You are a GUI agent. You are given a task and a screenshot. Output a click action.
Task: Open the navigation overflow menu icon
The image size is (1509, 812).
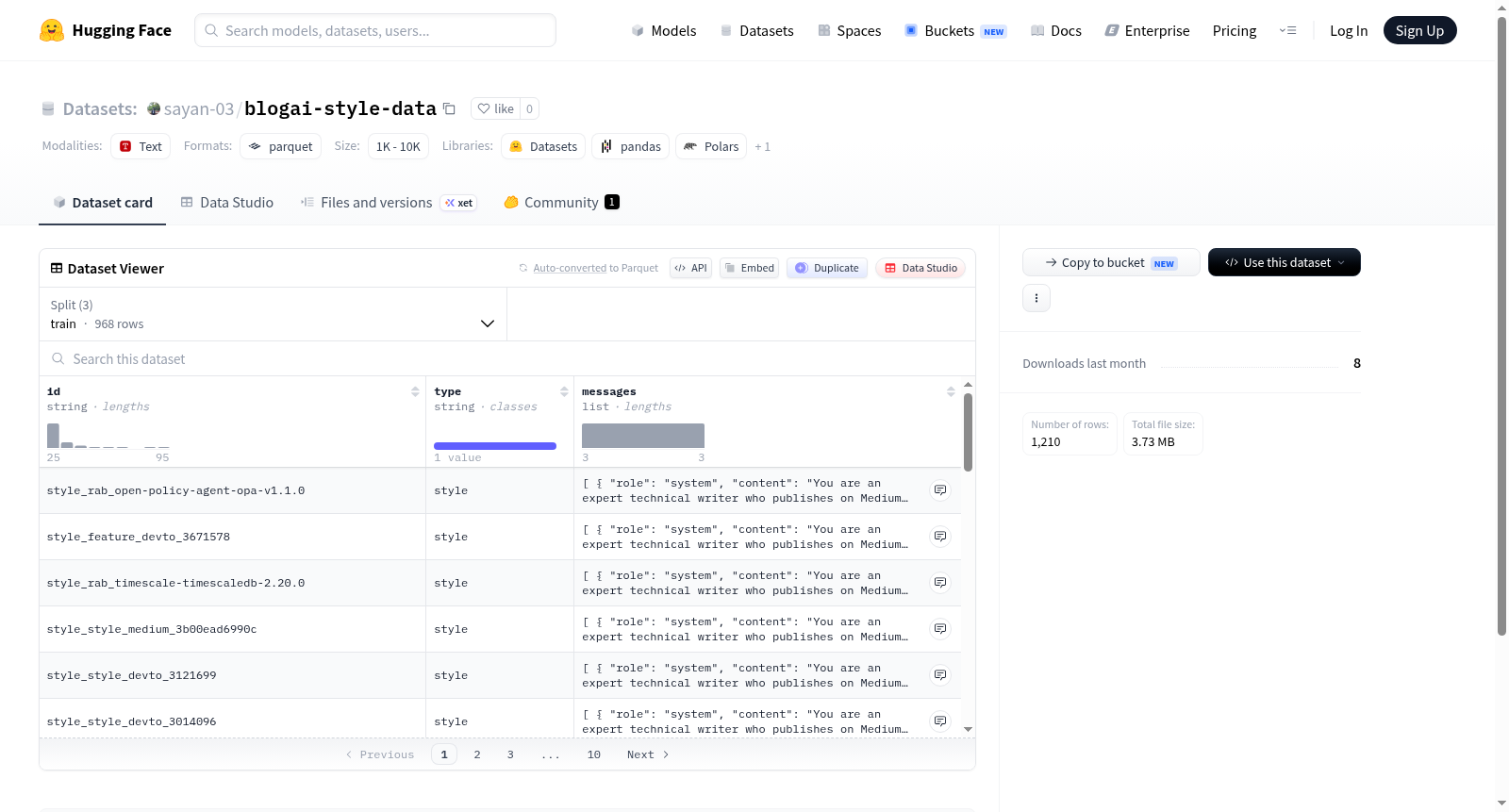(x=1287, y=31)
